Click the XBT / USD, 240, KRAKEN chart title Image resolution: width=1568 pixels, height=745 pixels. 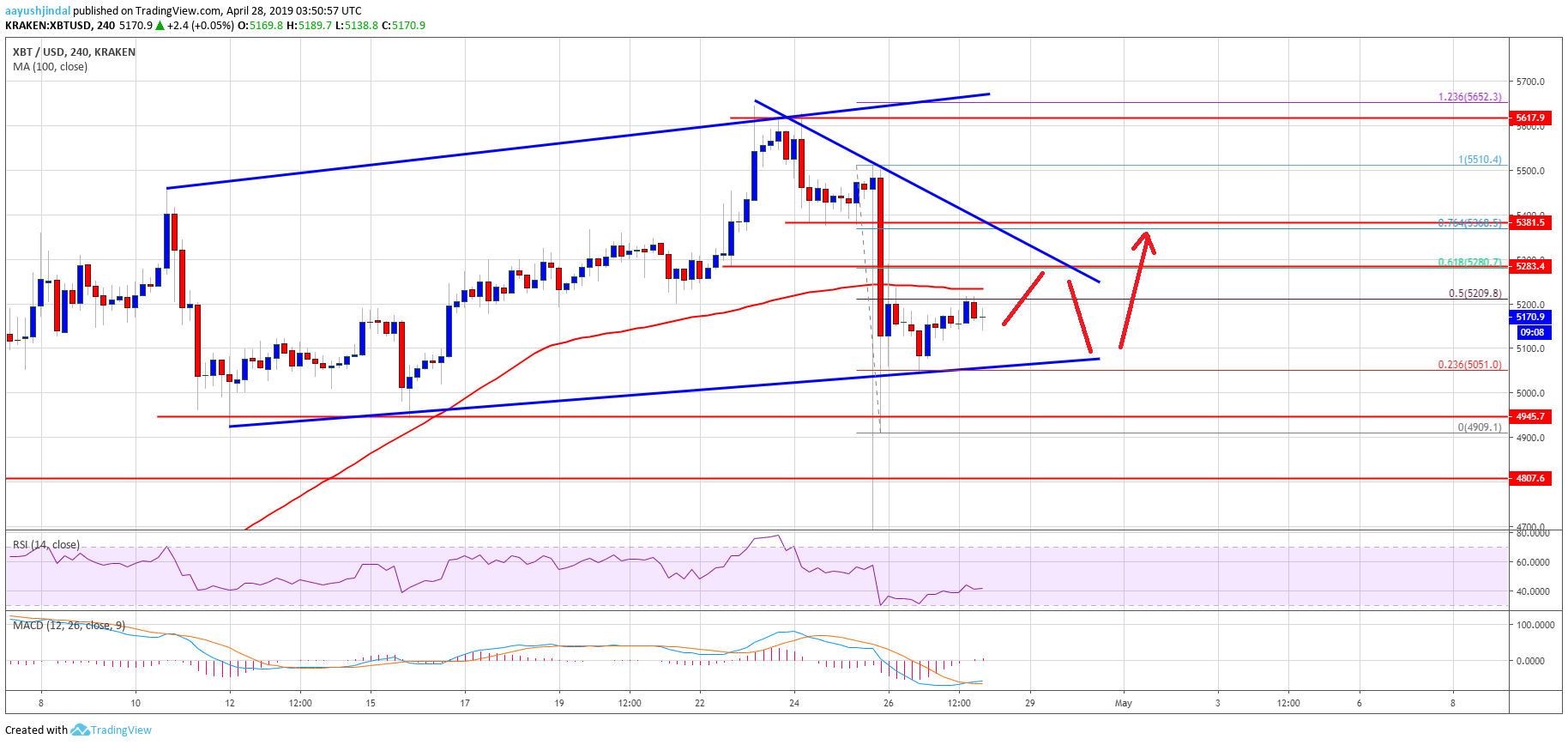pyautogui.click(x=74, y=52)
